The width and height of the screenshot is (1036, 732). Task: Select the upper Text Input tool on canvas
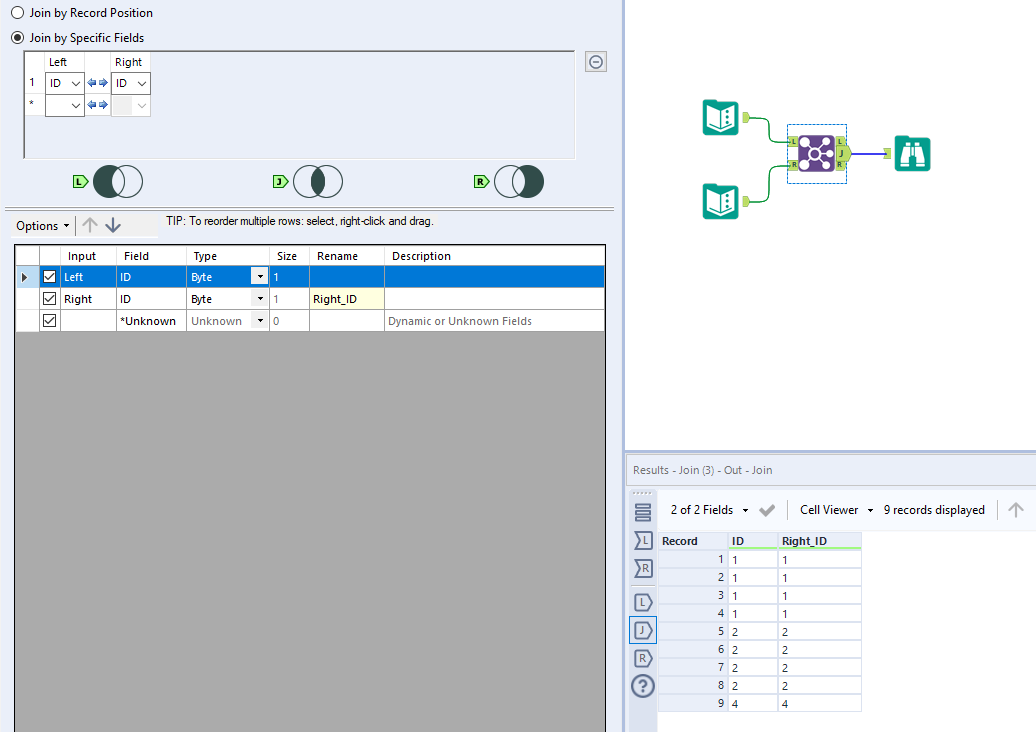(719, 117)
